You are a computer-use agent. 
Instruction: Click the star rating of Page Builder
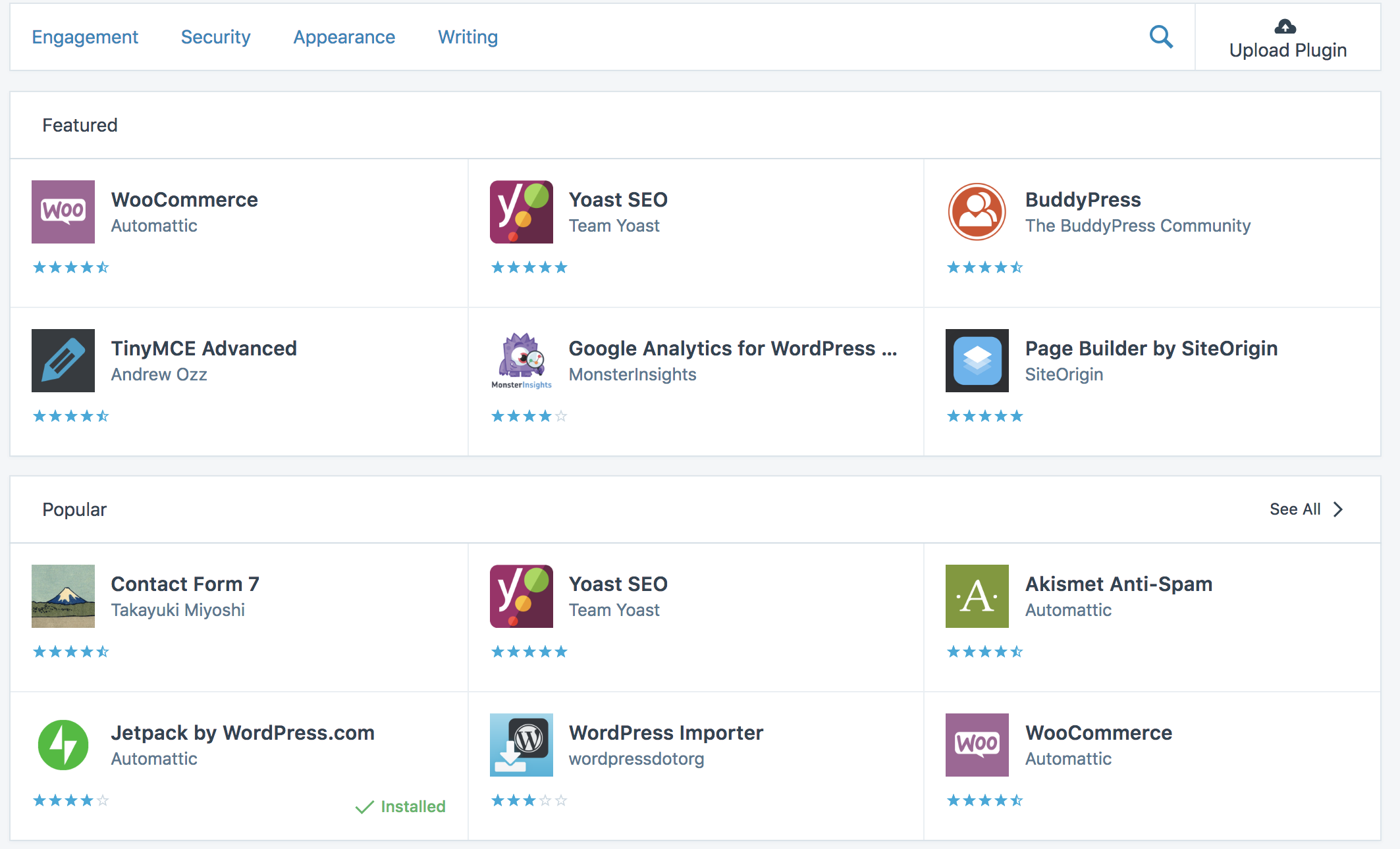coord(984,416)
